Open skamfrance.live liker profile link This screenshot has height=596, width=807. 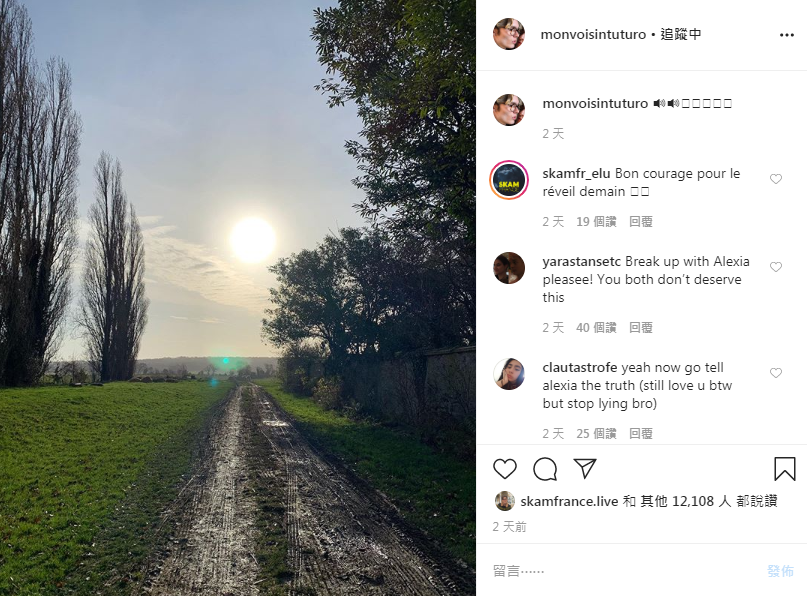(x=569, y=501)
